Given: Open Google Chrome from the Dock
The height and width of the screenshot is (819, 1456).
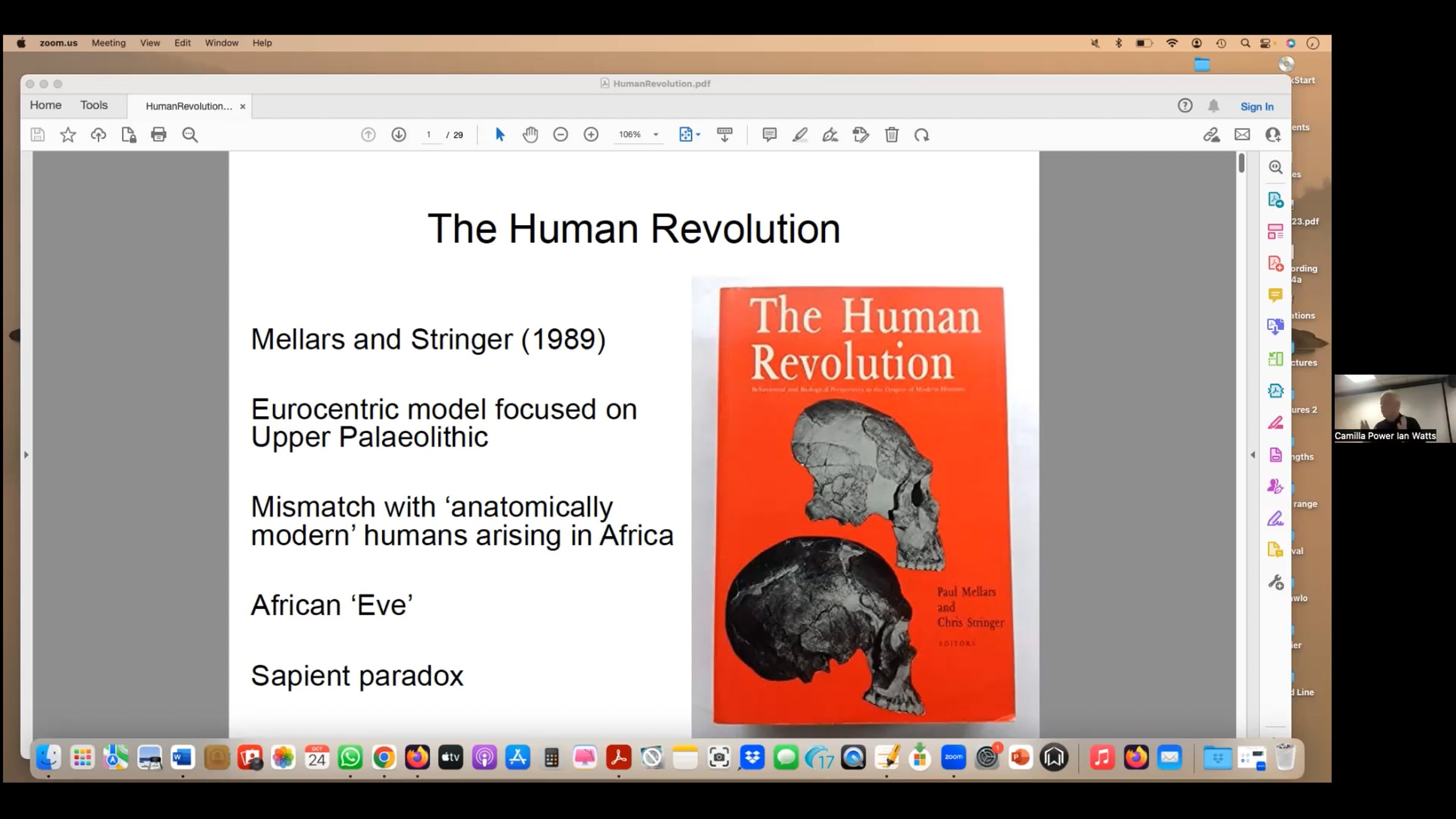Looking at the screenshot, I should [384, 757].
